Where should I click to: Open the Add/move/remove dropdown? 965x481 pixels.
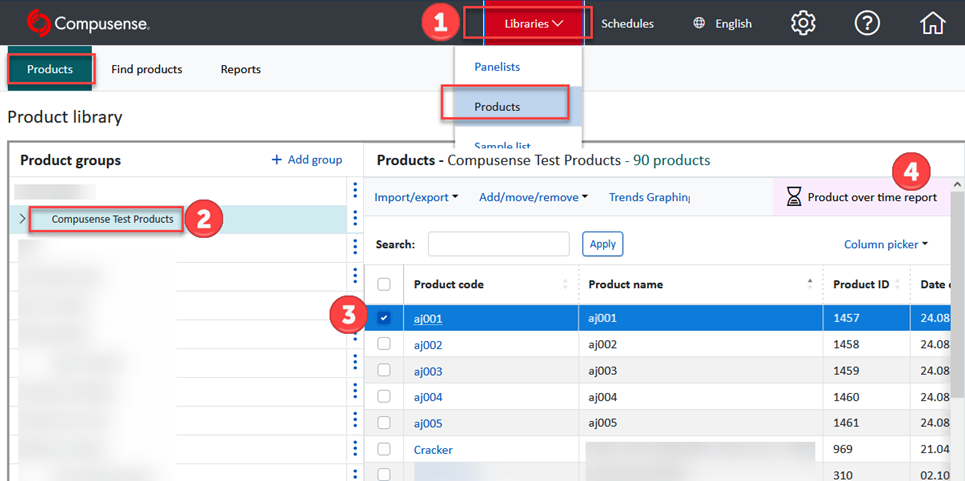tap(534, 197)
